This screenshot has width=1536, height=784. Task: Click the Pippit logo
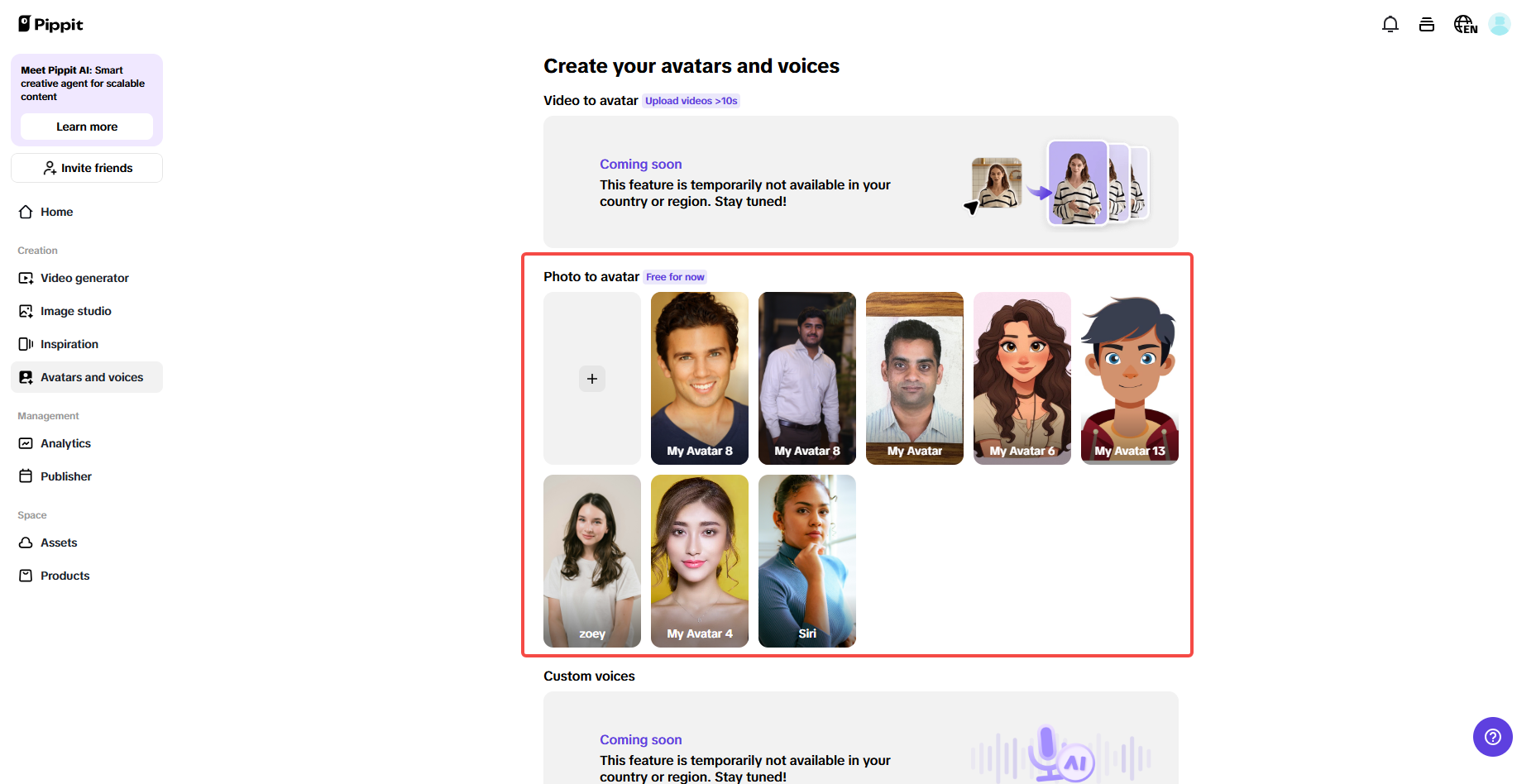pyautogui.click(x=50, y=24)
